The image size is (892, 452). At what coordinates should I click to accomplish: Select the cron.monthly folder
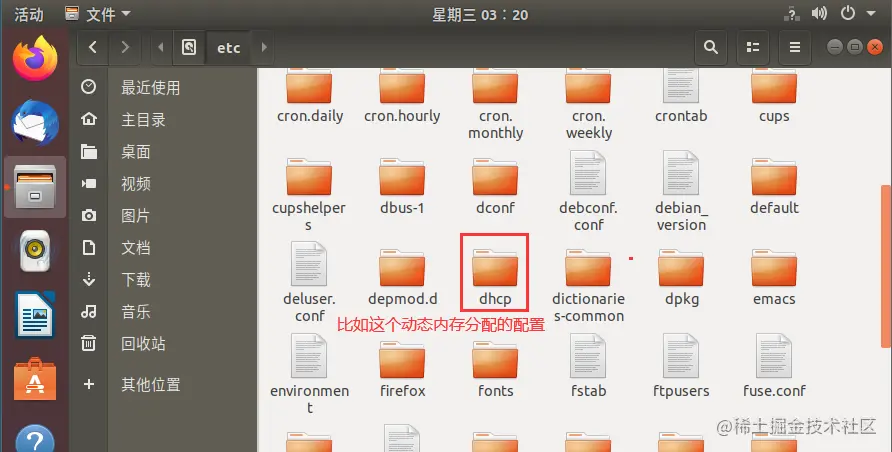(495, 105)
